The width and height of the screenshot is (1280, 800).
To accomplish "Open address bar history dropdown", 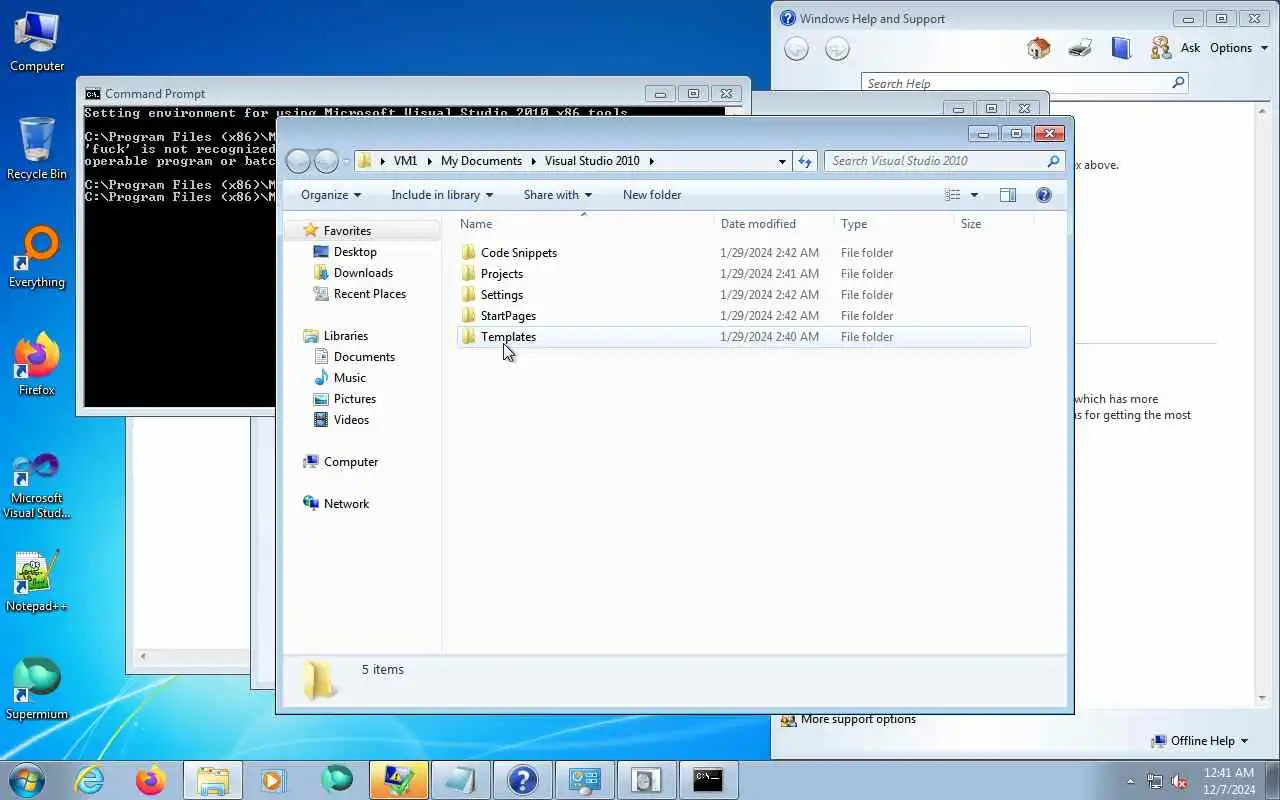I will coord(782,161).
